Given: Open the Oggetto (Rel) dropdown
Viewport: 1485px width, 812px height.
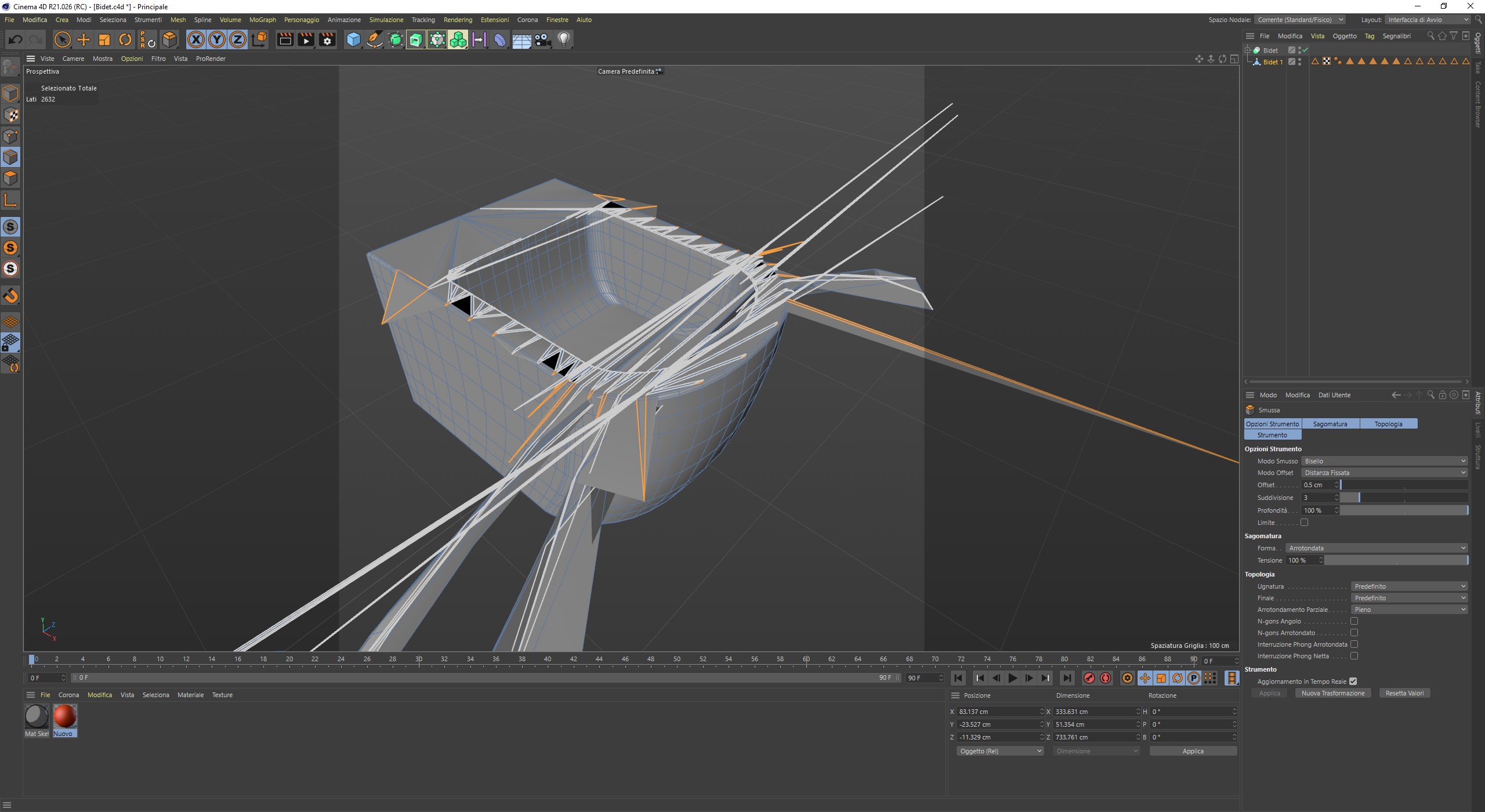Looking at the screenshot, I should click(x=1000, y=751).
